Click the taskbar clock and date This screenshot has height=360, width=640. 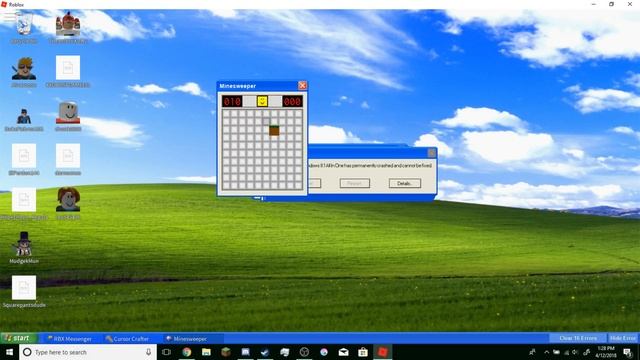pos(606,352)
